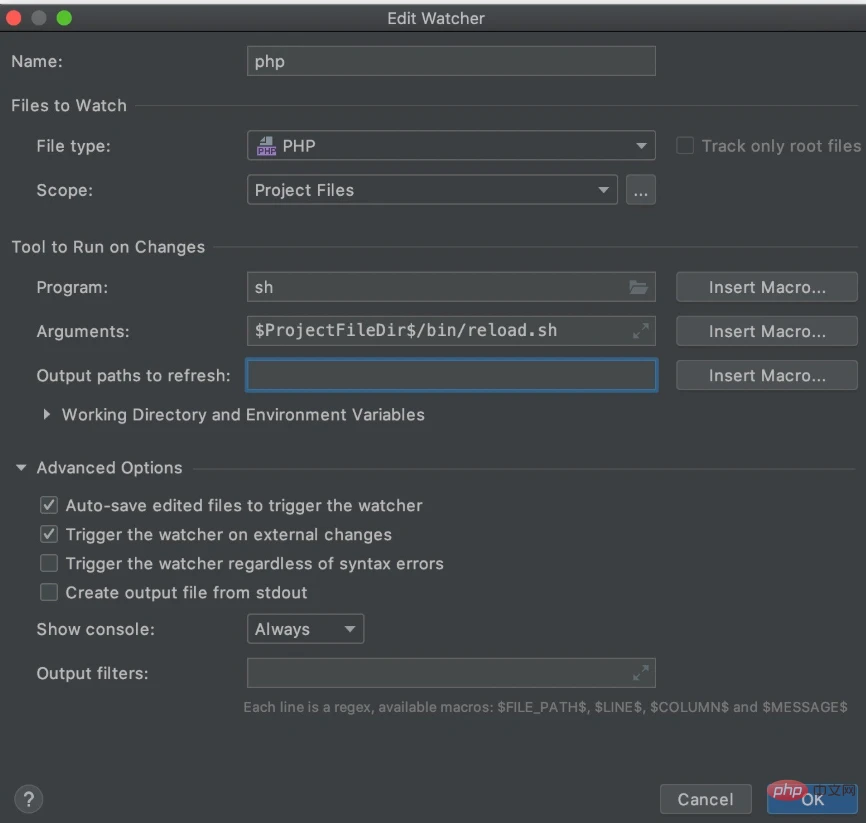Enable Track only root files checkbox
The height and width of the screenshot is (823, 866).
[x=685, y=146]
